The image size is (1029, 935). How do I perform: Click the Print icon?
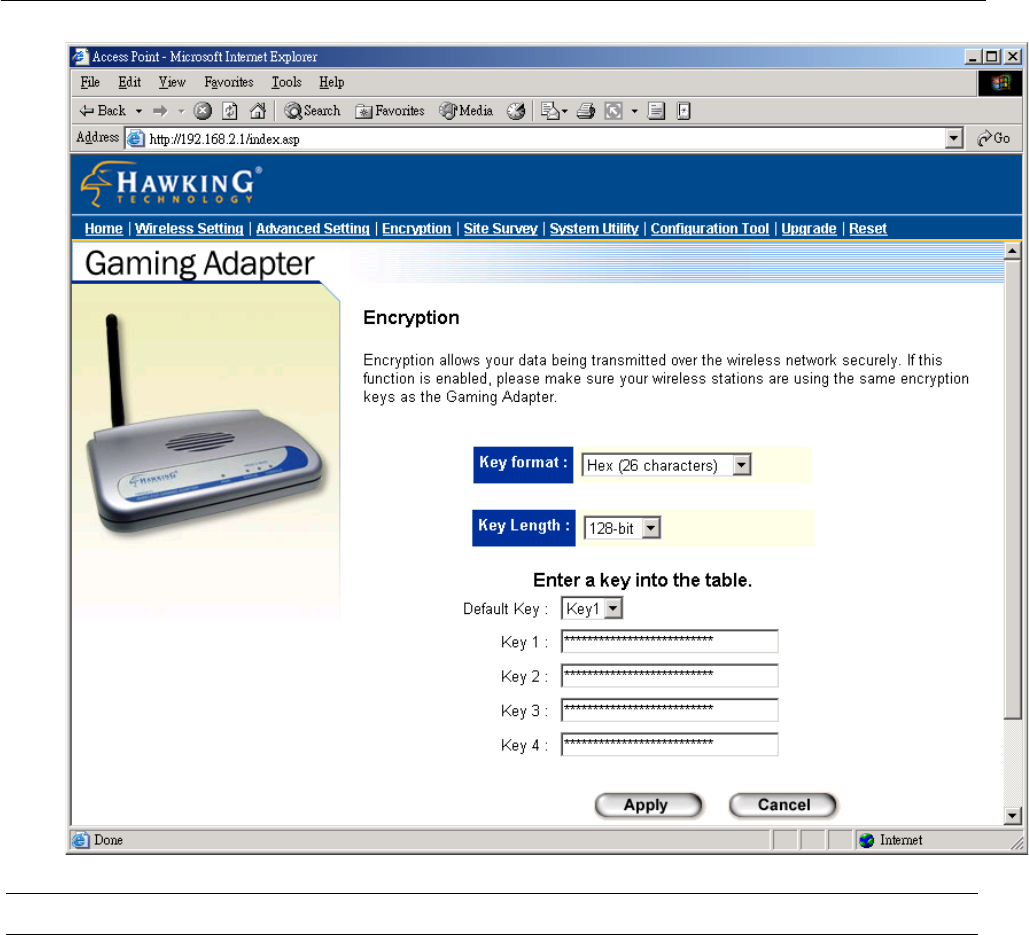point(585,111)
